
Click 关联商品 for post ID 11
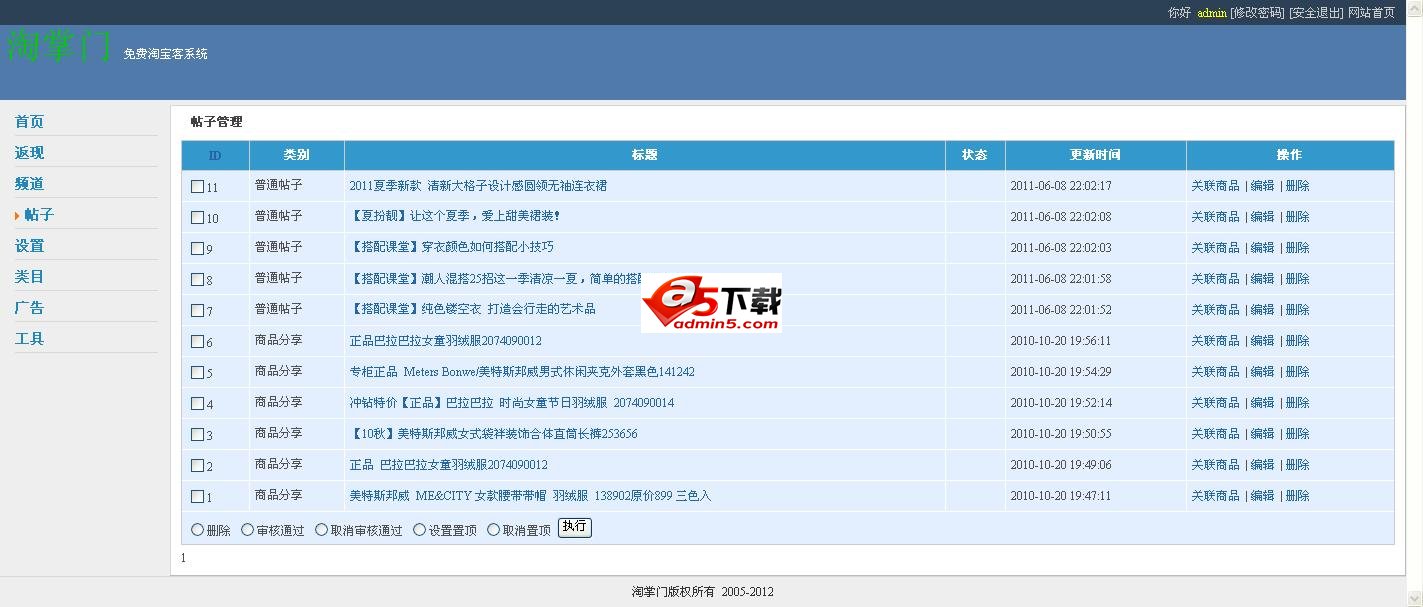tap(1215, 186)
